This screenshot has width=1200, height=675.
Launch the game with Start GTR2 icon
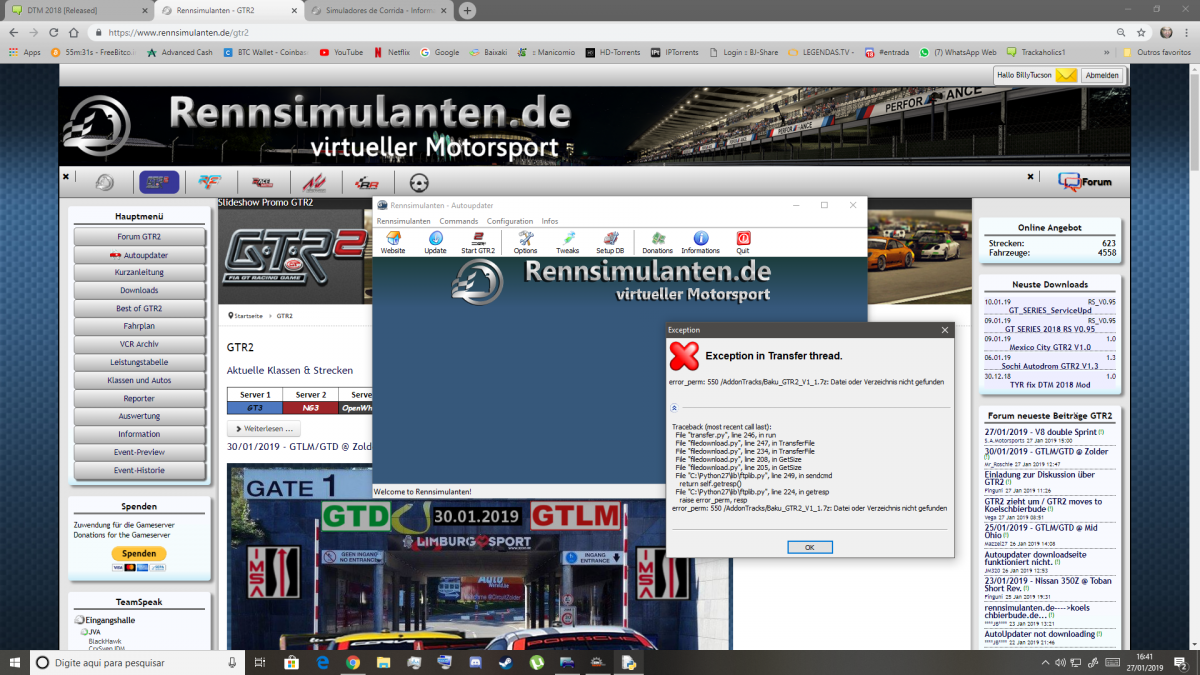pyautogui.click(x=477, y=242)
